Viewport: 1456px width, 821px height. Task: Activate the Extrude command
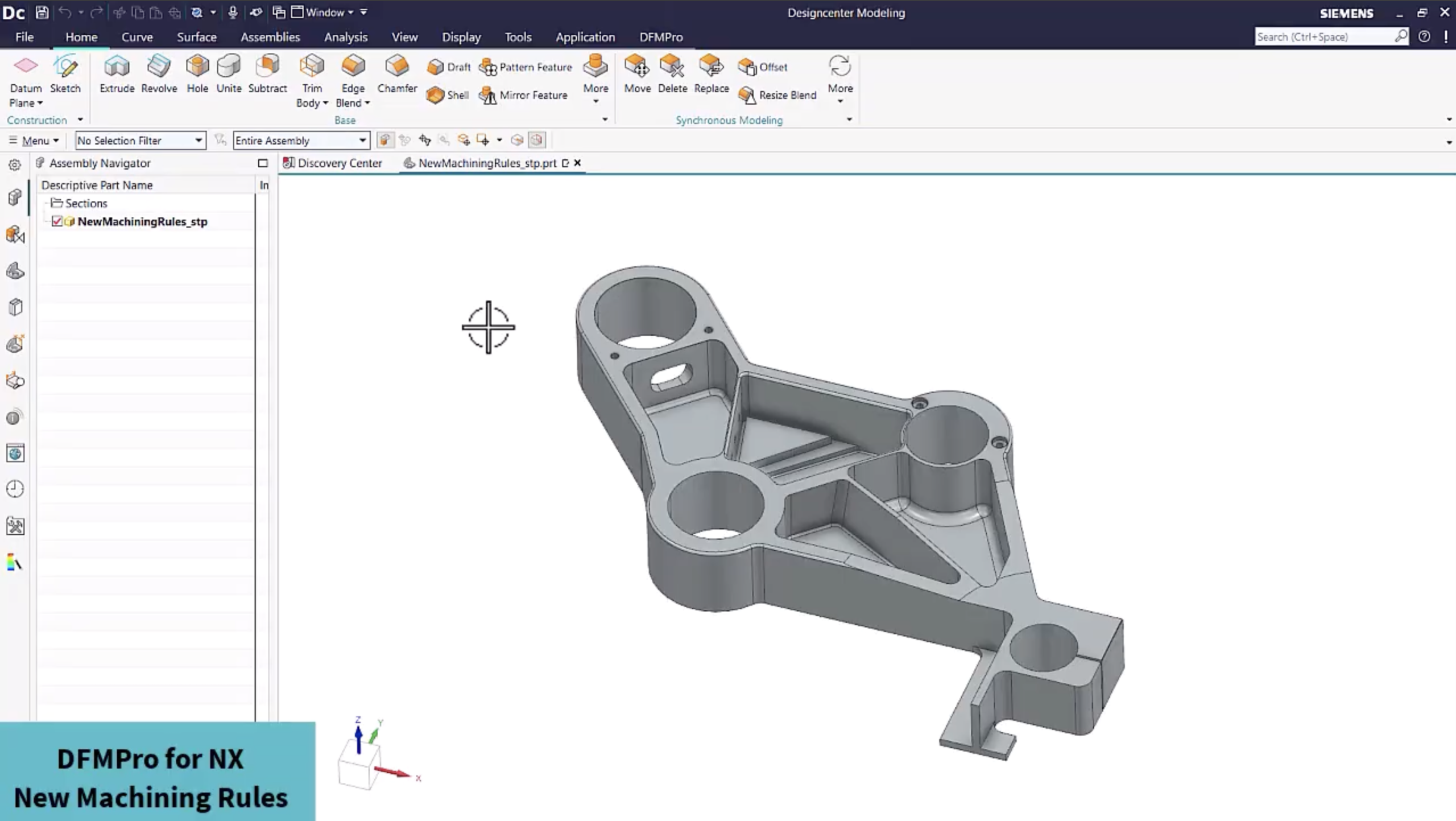pyautogui.click(x=117, y=75)
